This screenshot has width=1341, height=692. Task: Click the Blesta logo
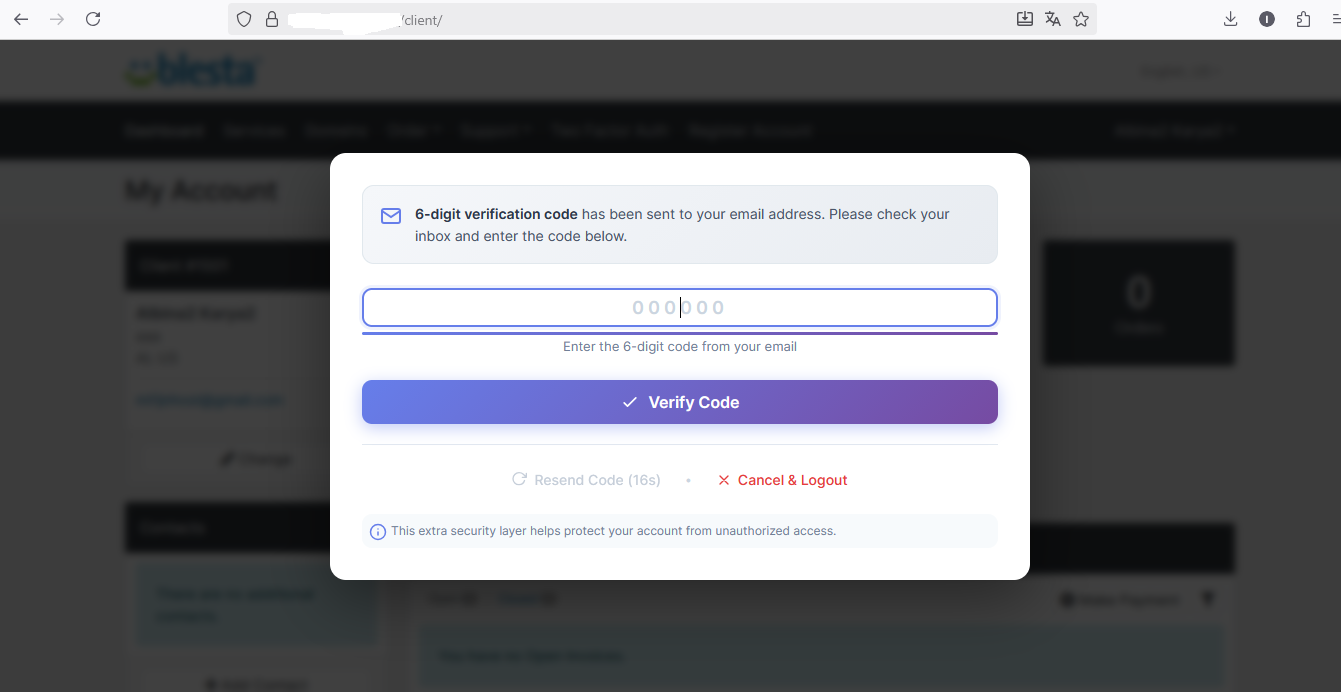click(193, 71)
